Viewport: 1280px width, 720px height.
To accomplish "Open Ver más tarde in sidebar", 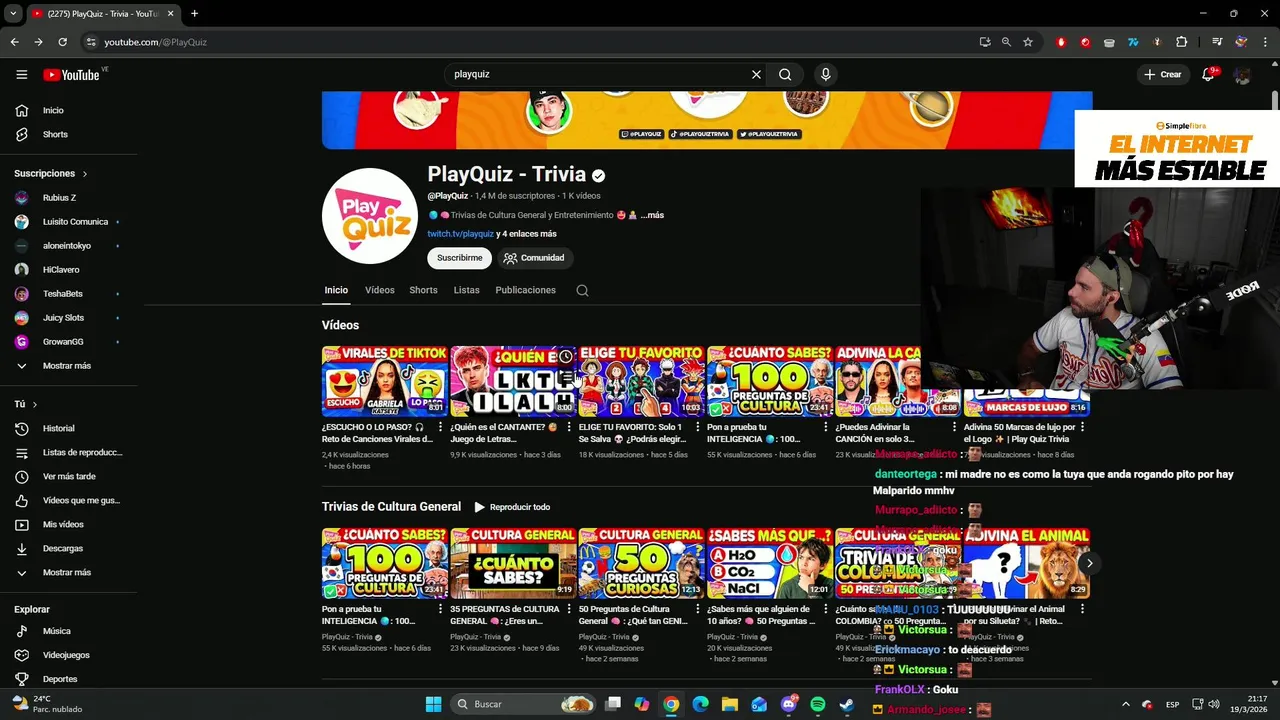I will tap(69, 476).
